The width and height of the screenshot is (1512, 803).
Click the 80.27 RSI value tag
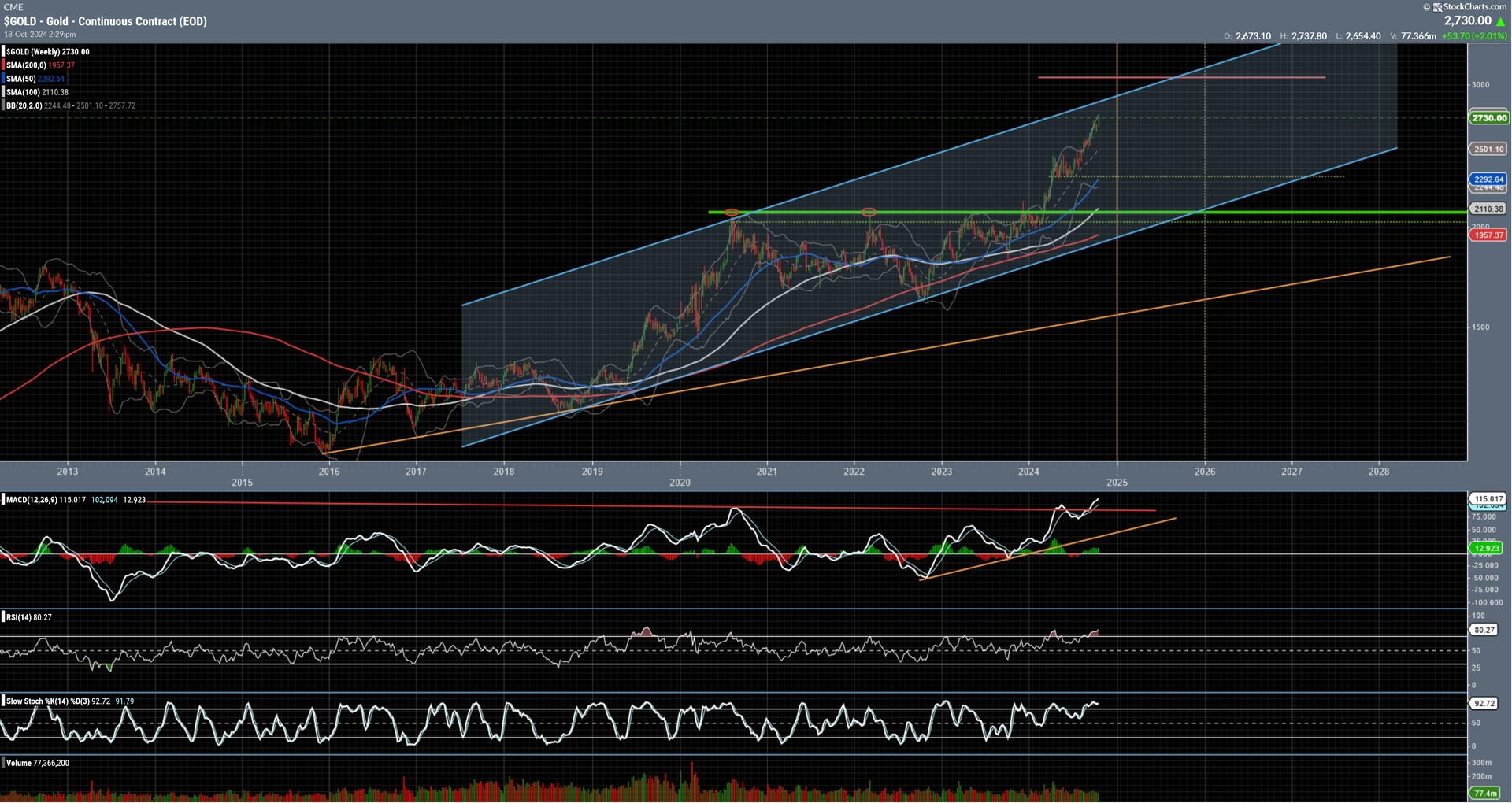[1484, 630]
